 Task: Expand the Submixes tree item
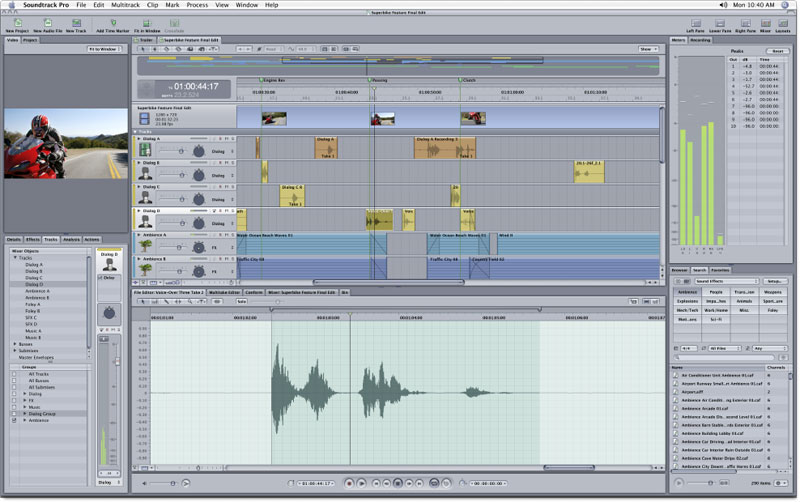(15, 350)
